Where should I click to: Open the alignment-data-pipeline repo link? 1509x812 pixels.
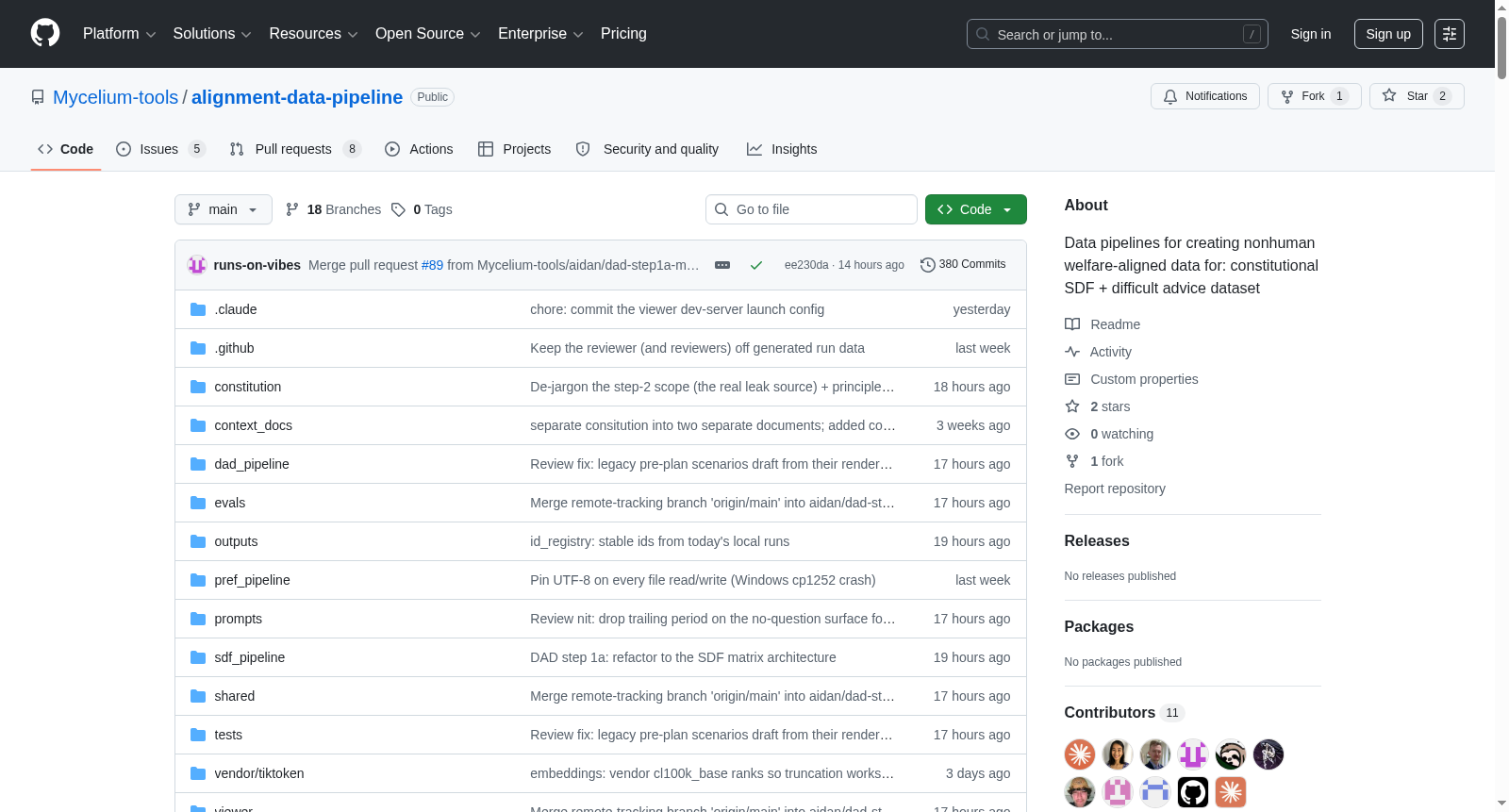(297, 97)
